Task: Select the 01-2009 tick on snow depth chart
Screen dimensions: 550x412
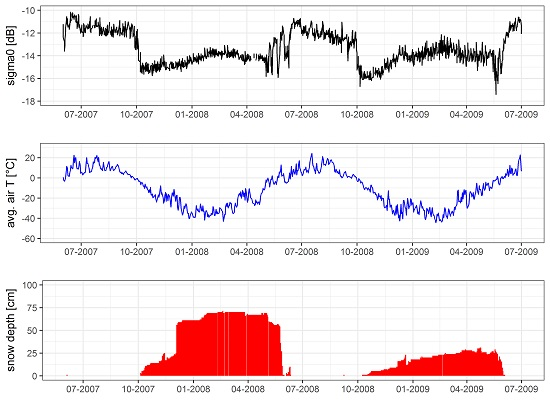Action: pos(412,389)
